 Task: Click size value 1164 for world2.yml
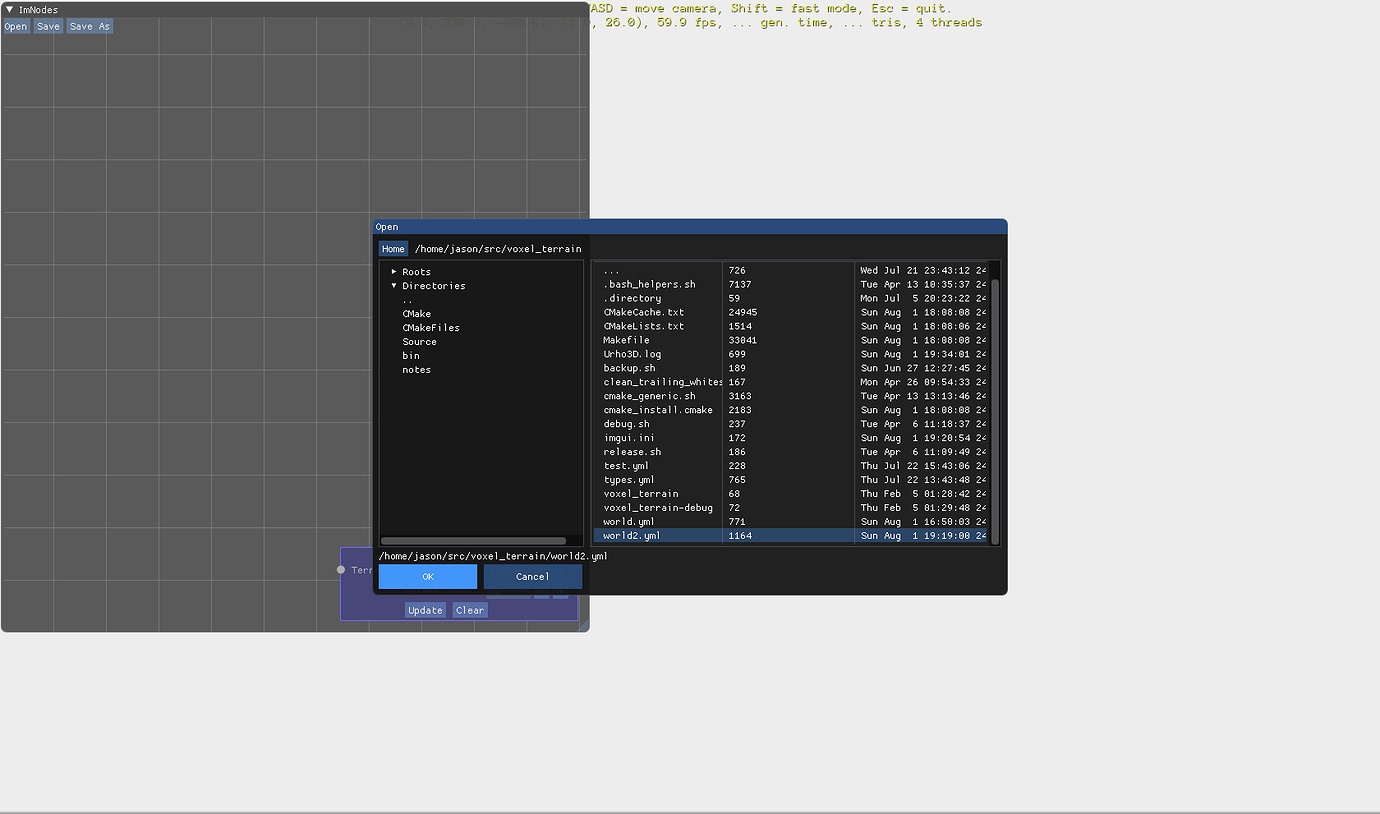[740, 536]
